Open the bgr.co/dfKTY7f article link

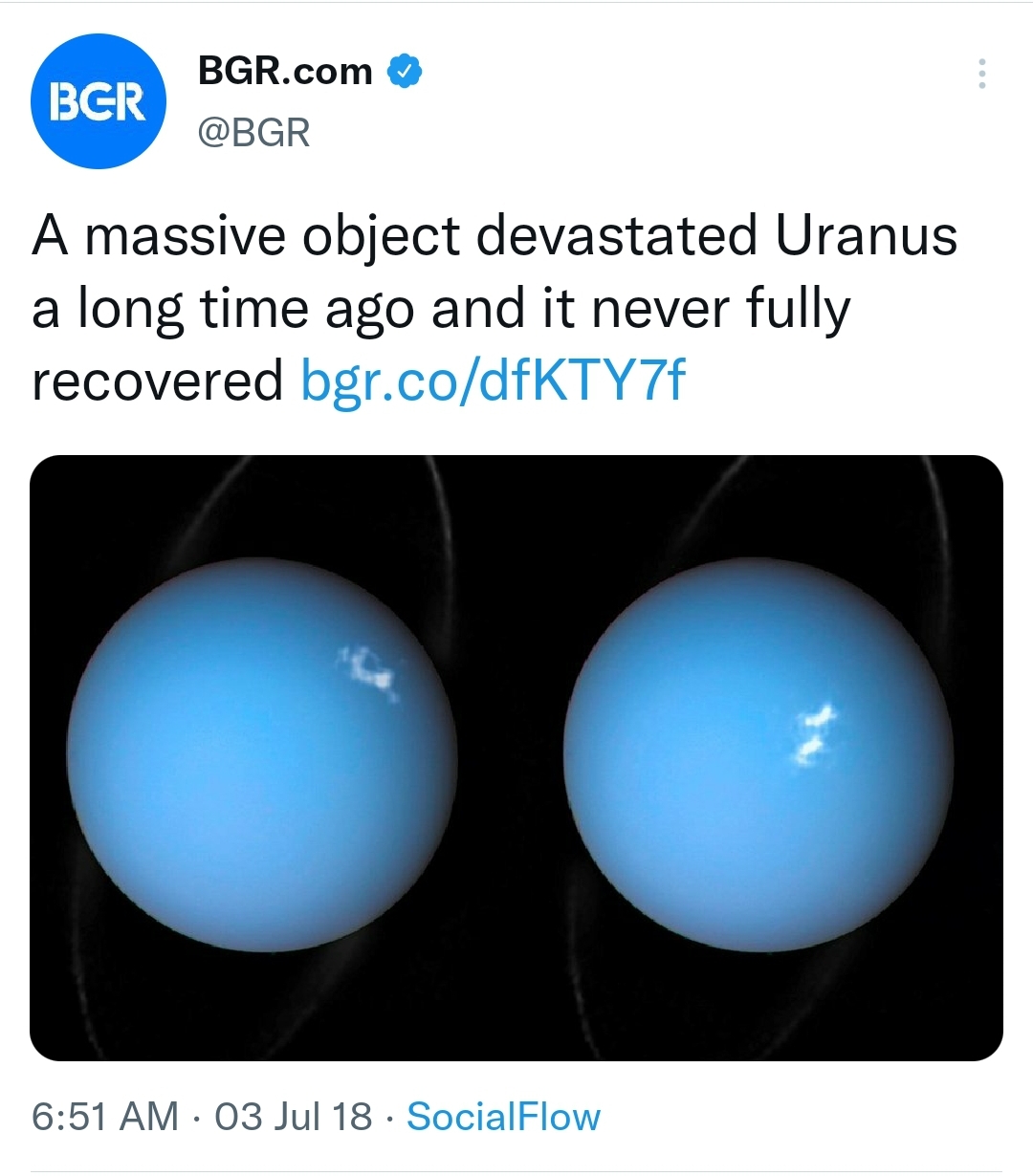(x=493, y=380)
